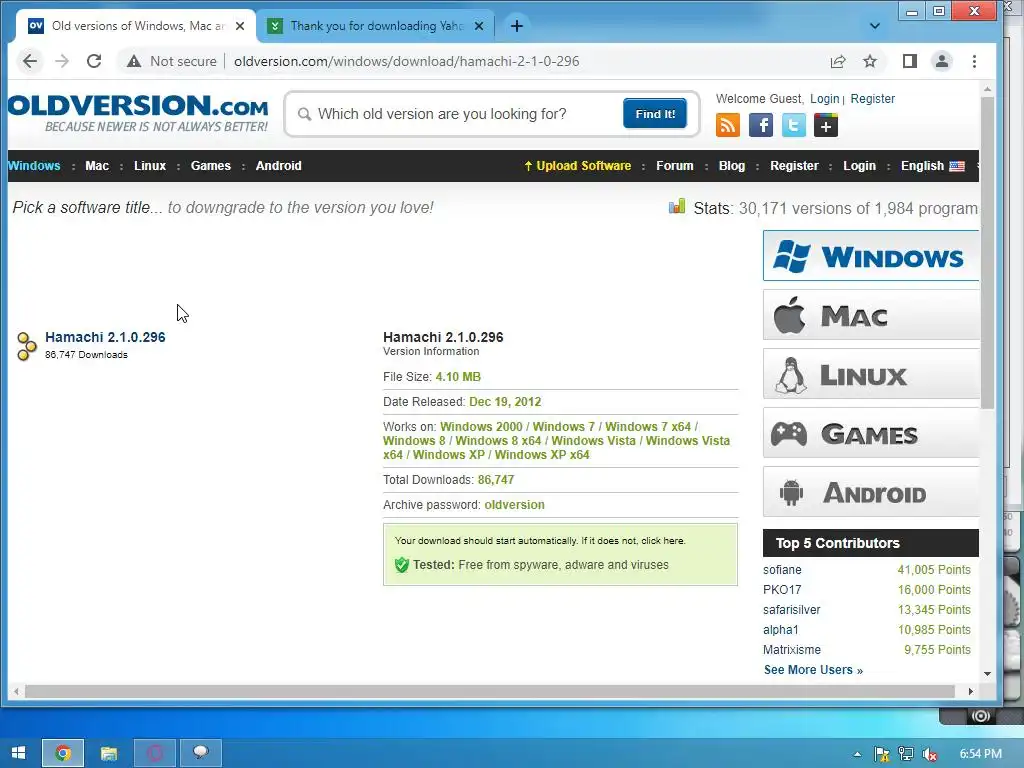Click the browser forward arrow
1024x768 pixels.
(x=62, y=61)
